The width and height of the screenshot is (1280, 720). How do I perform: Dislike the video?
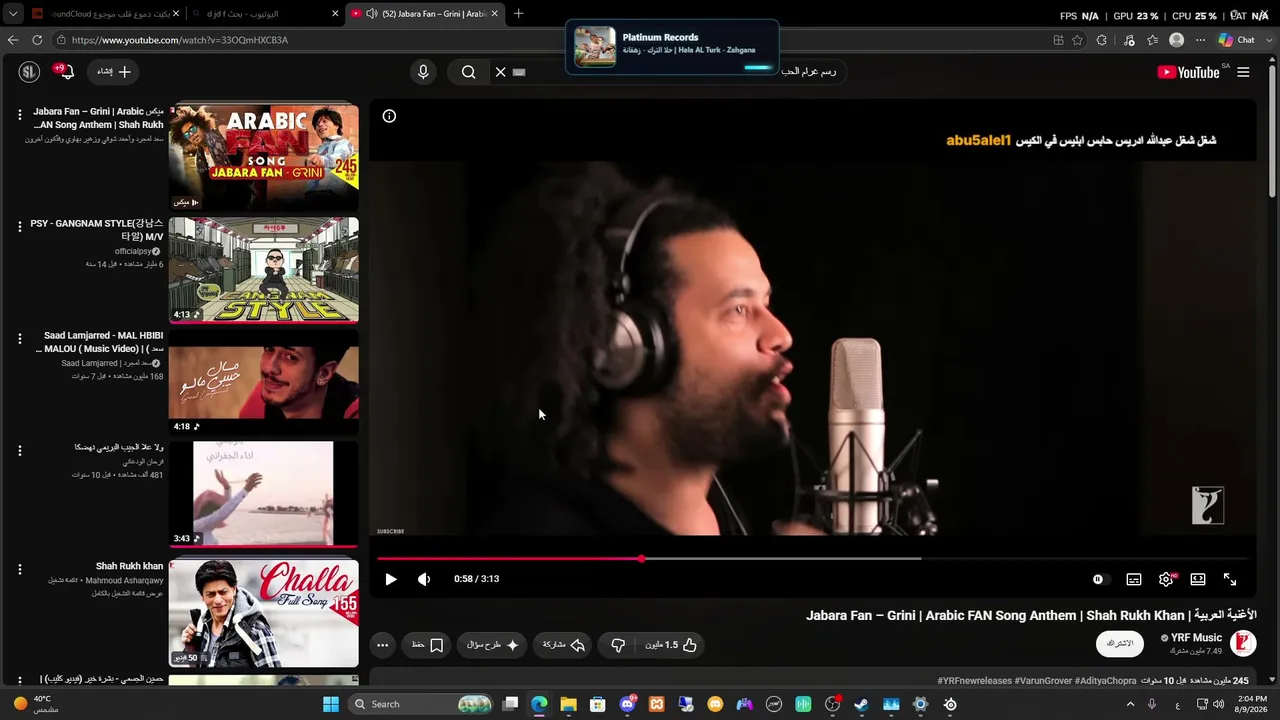pos(618,645)
